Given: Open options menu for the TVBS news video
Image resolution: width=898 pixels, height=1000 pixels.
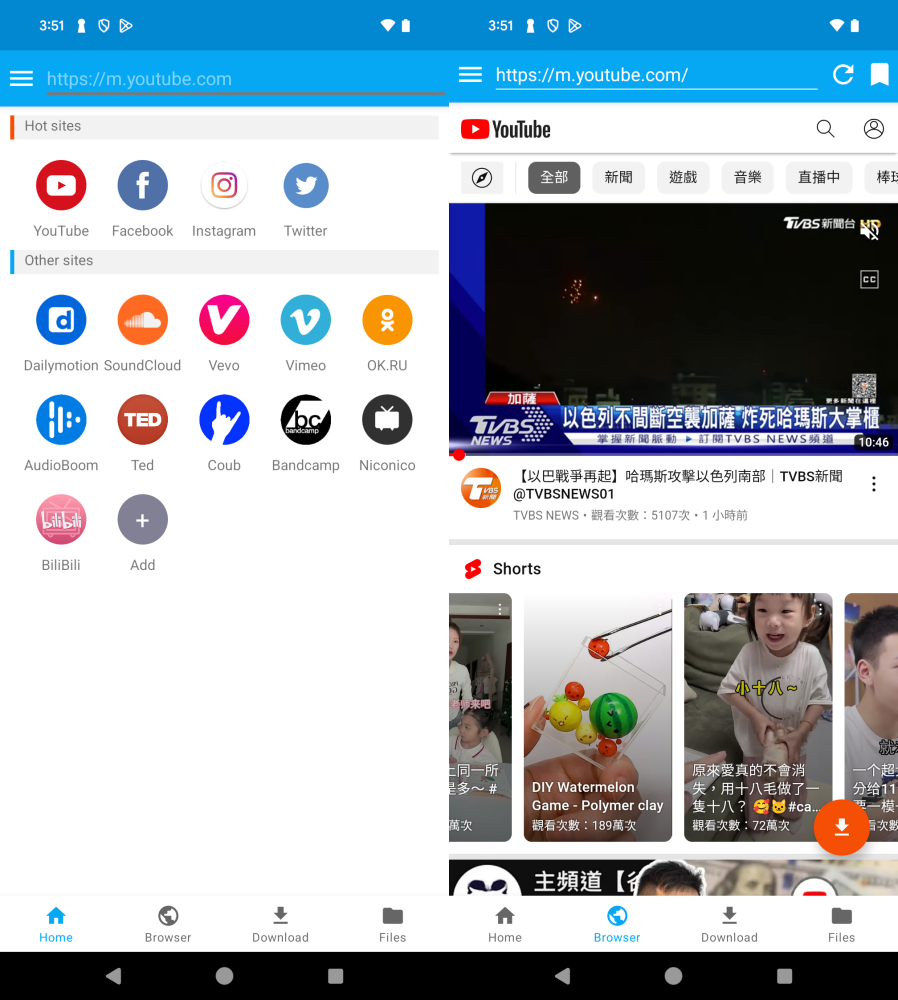Looking at the screenshot, I should tap(873, 484).
